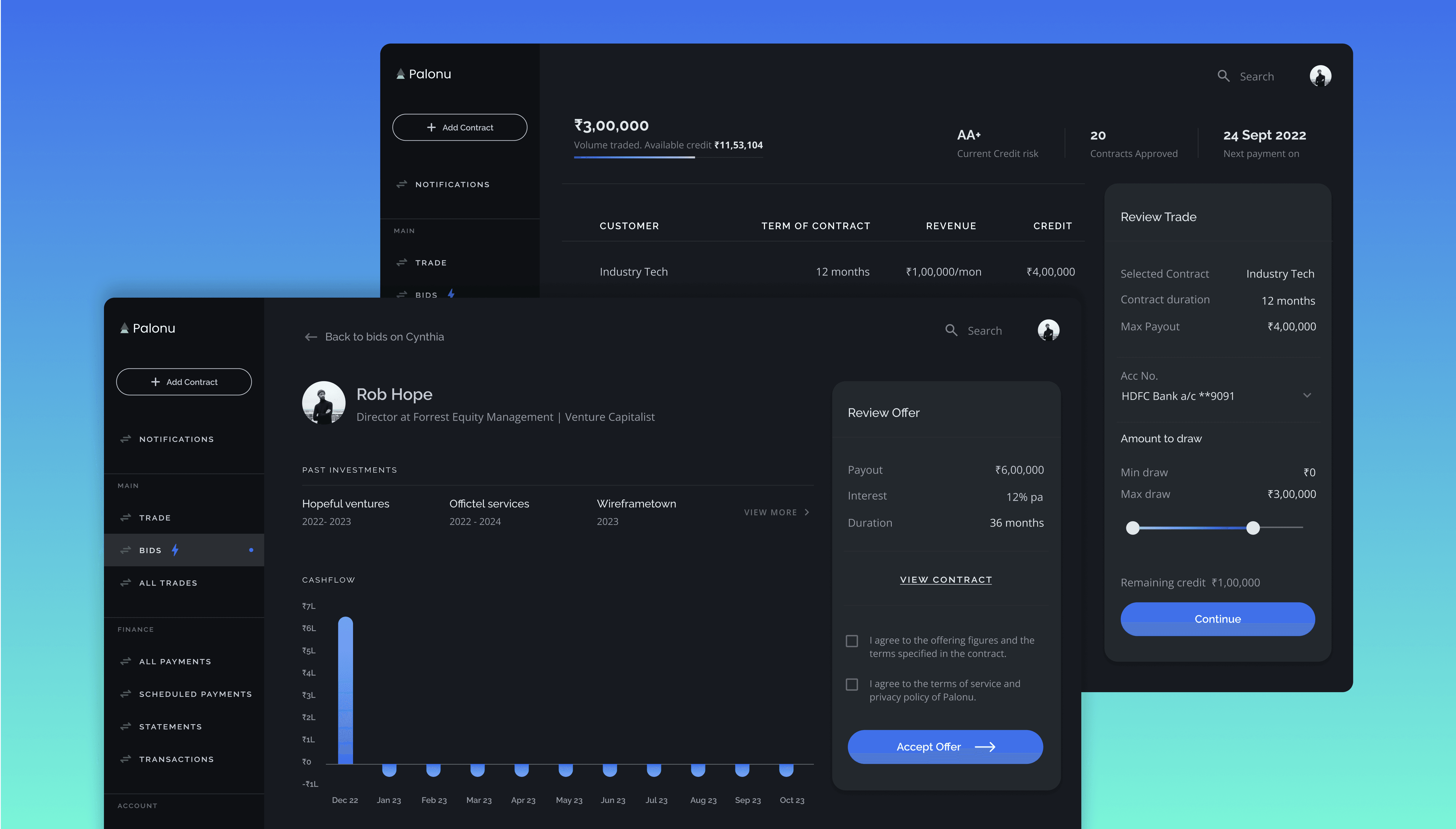This screenshot has height=829, width=1456.
Task: Select the Wireframetown past investment
Action: coord(636,512)
